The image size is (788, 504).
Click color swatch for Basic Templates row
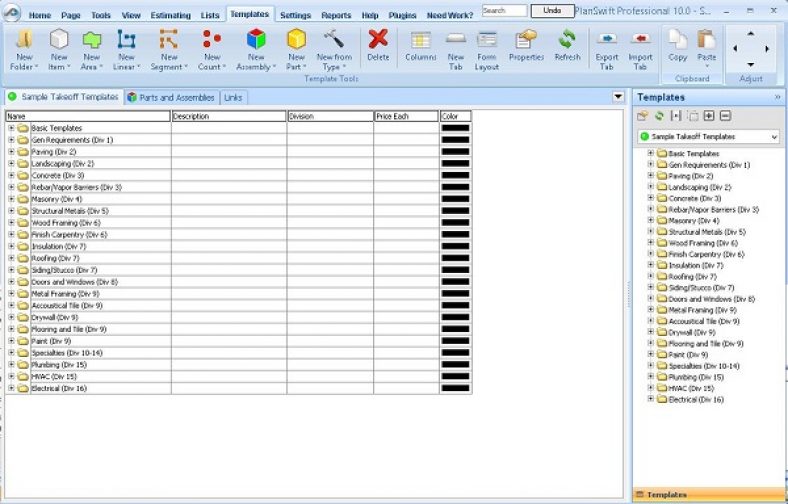(455, 128)
